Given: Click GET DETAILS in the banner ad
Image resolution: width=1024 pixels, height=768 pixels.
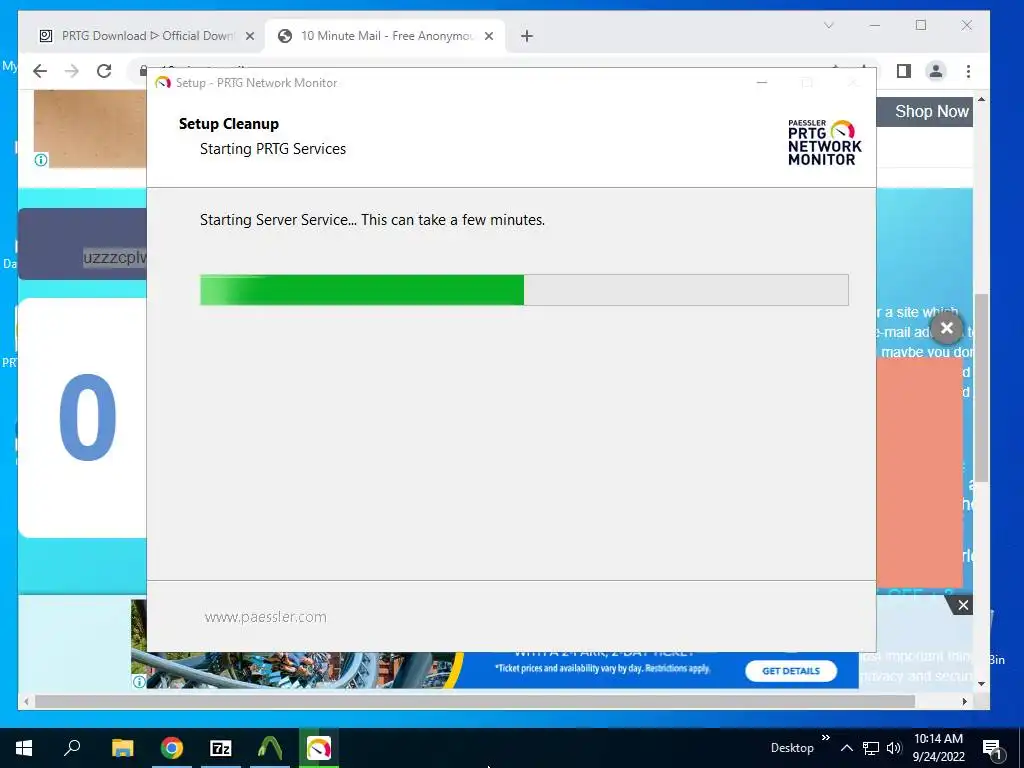Looking at the screenshot, I should pyautogui.click(x=791, y=671).
